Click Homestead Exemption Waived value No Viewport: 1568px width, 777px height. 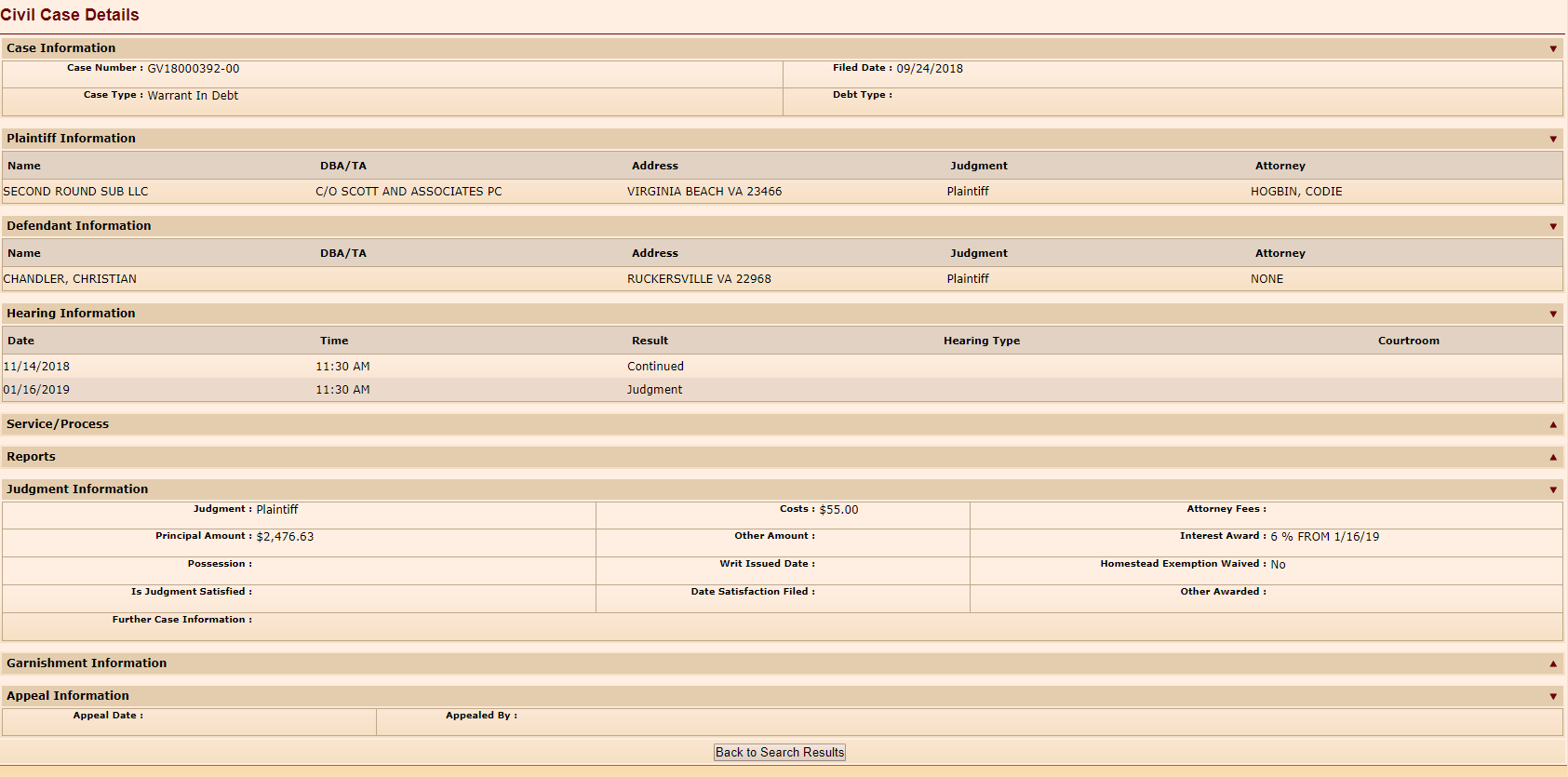click(1278, 565)
